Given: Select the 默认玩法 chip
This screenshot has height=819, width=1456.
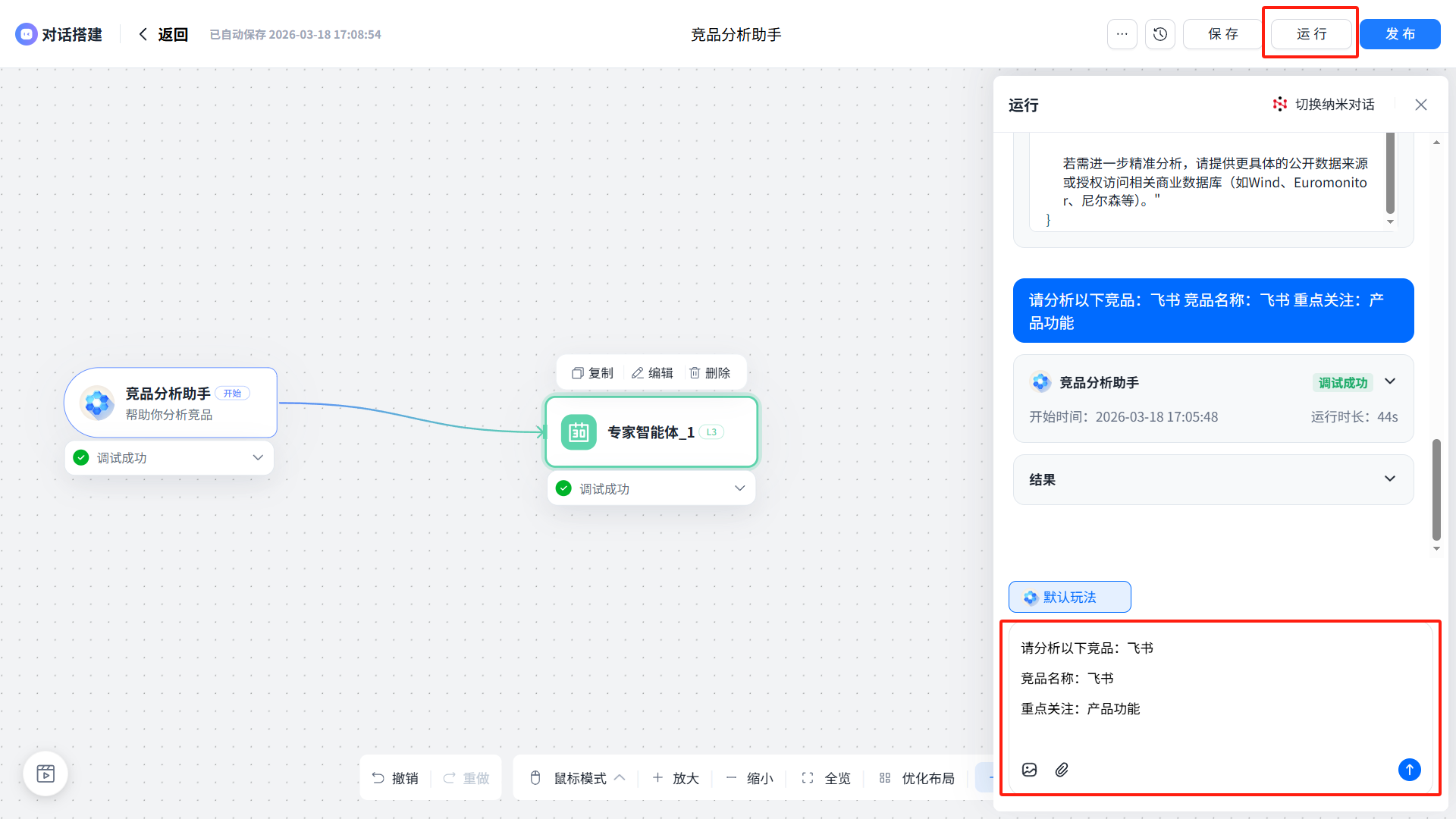Looking at the screenshot, I should click(1069, 597).
